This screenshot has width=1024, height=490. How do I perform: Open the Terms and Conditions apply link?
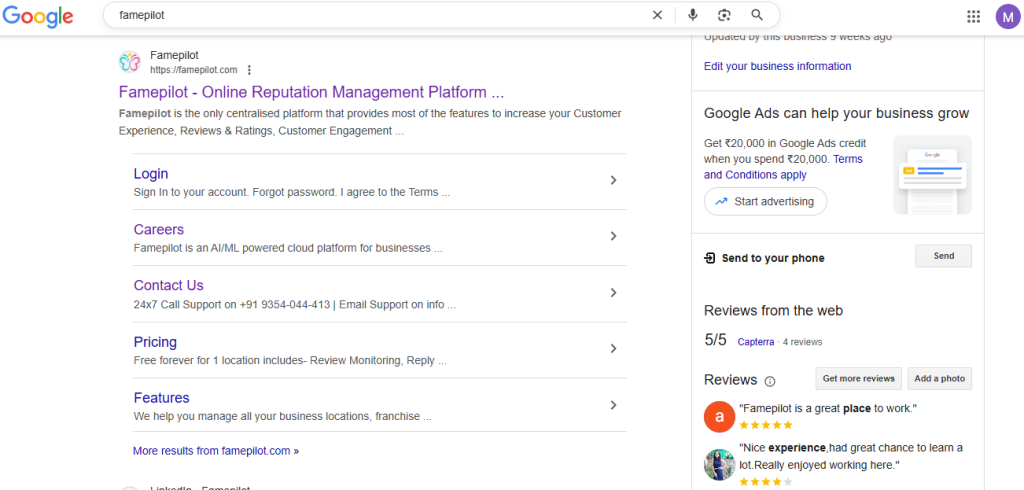(783, 167)
